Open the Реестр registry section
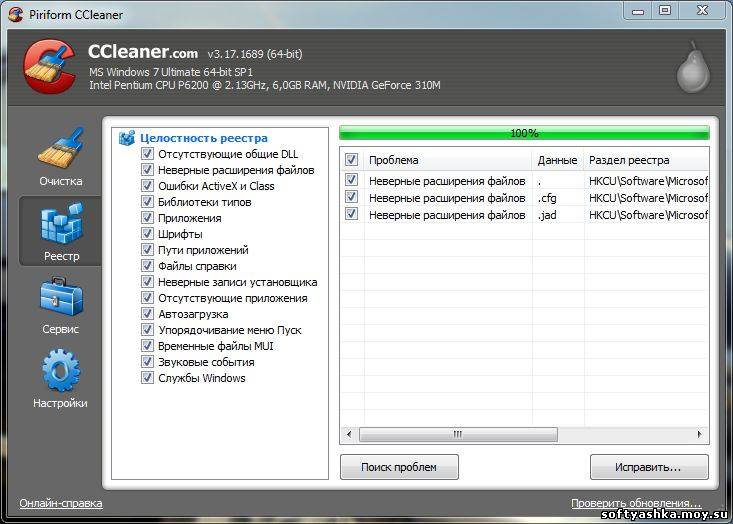This screenshot has width=733, height=524. pos(61,231)
